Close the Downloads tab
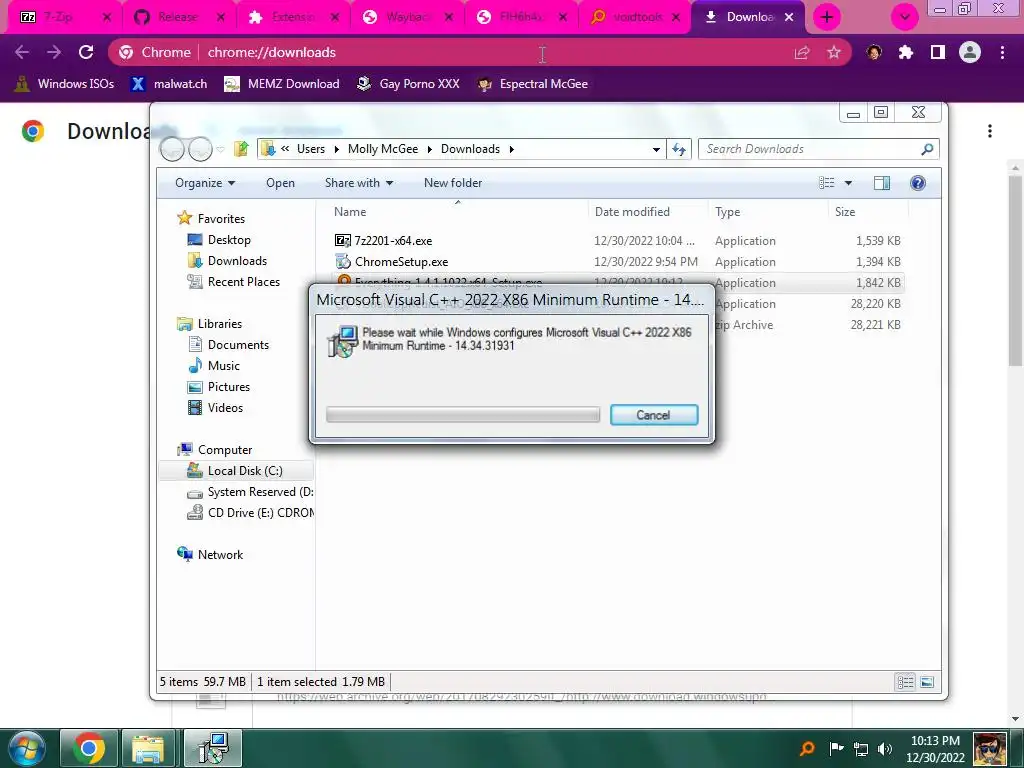Image resolution: width=1024 pixels, height=768 pixels. pos(789,17)
